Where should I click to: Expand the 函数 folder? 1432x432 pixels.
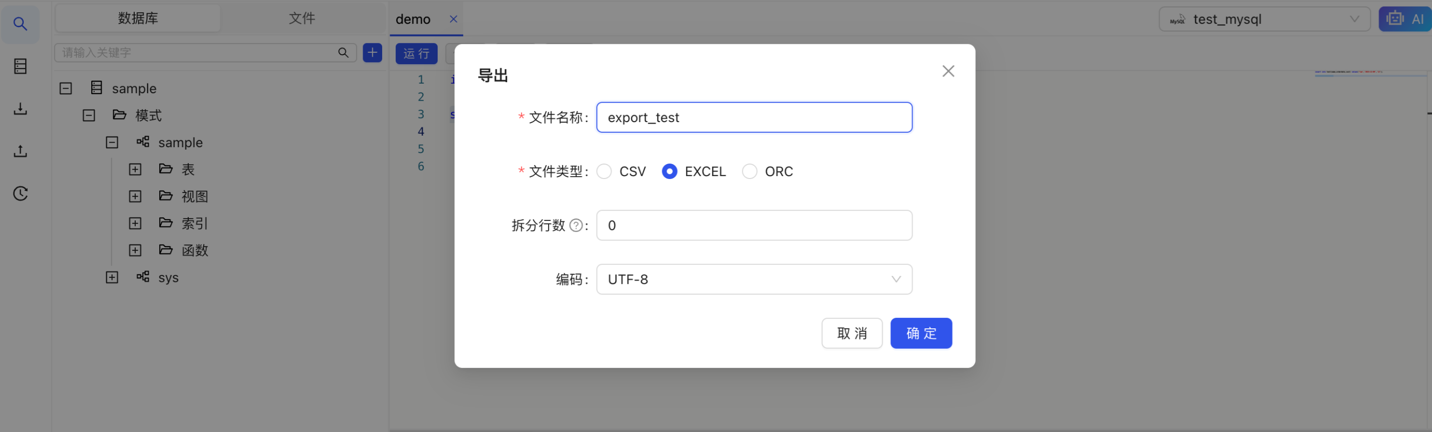(135, 250)
